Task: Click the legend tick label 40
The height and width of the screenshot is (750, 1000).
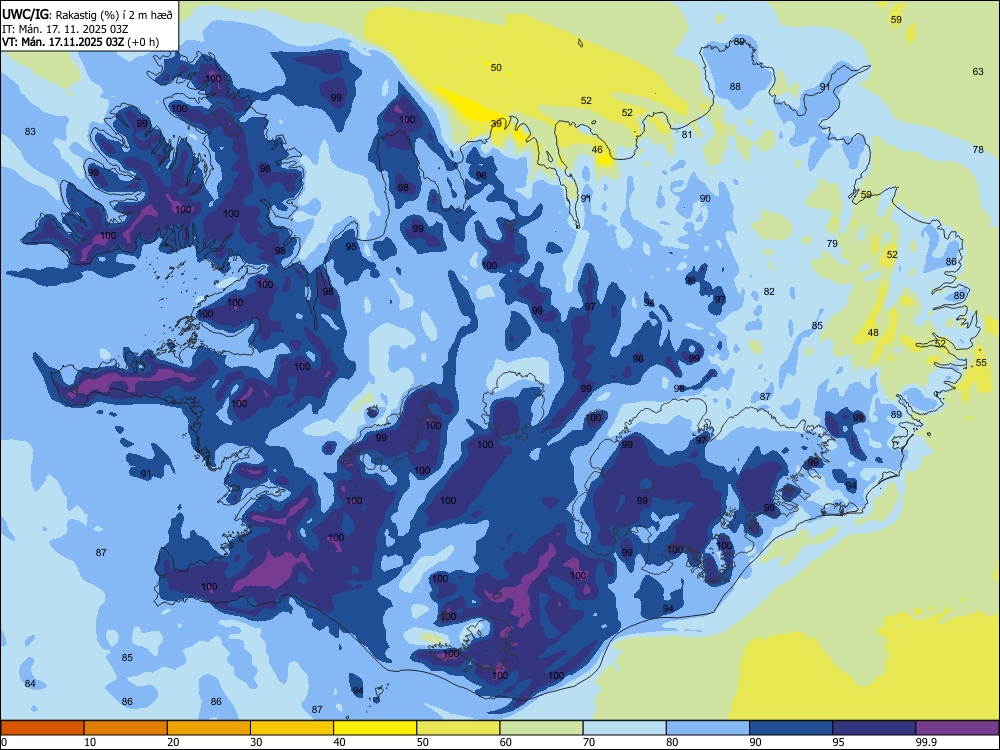Action: [x=339, y=742]
